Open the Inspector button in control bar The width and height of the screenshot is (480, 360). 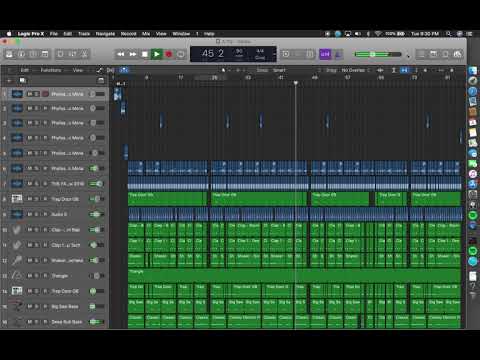[22, 54]
